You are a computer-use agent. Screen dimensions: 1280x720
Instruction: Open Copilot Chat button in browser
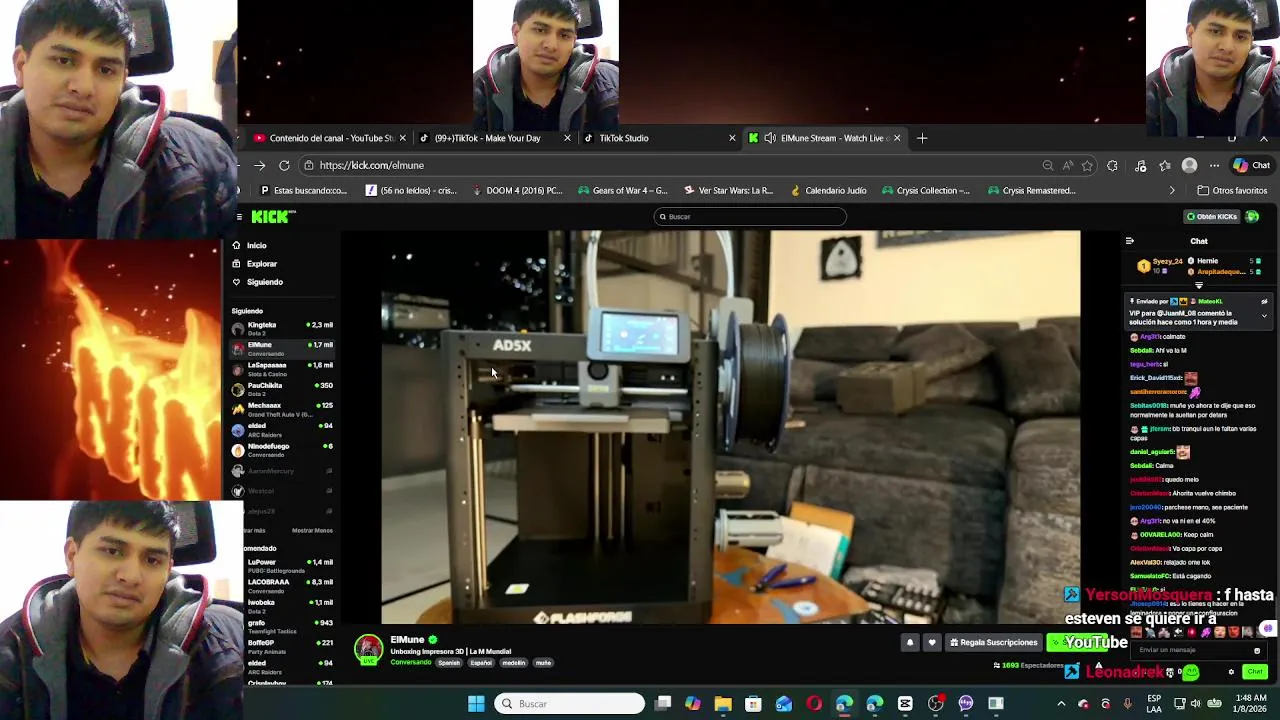1251,165
